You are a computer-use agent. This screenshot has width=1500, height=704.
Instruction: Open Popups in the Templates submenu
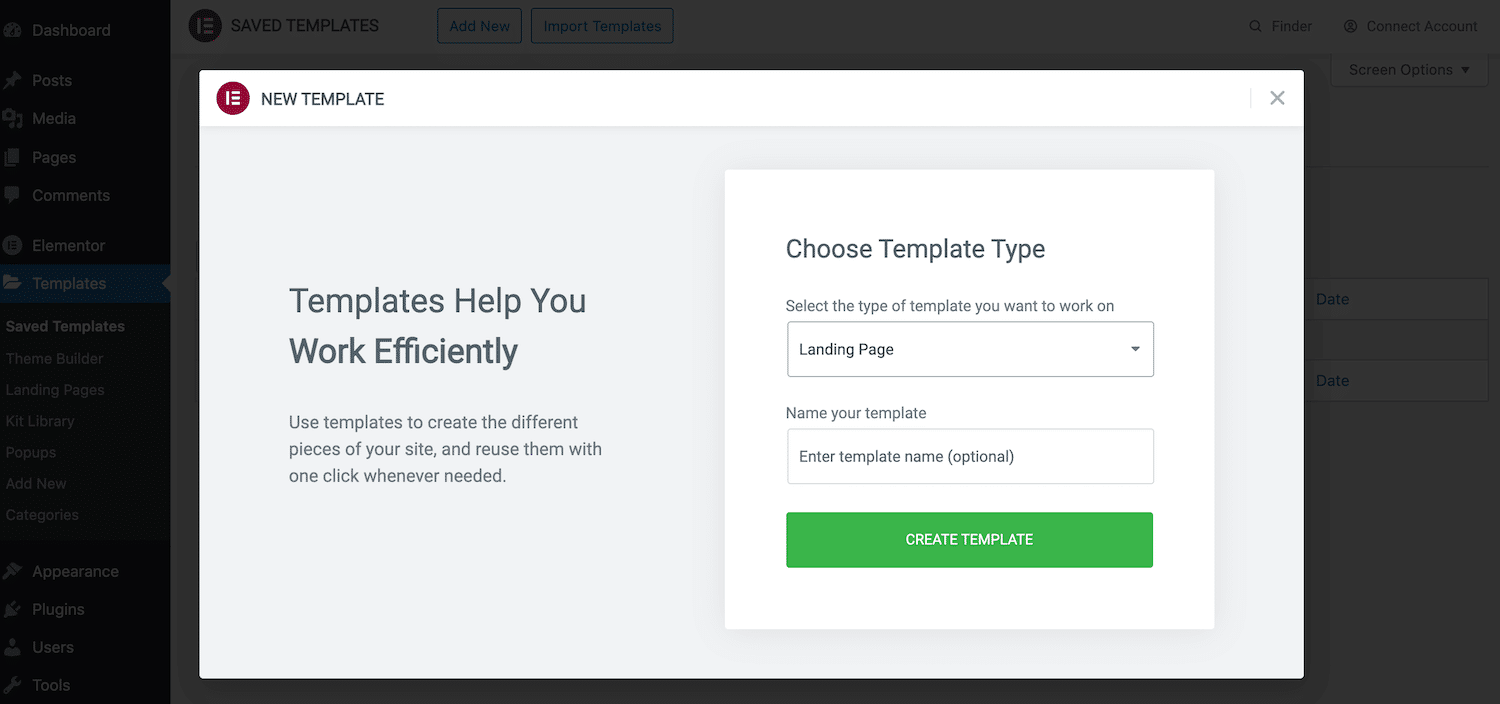(x=31, y=452)
